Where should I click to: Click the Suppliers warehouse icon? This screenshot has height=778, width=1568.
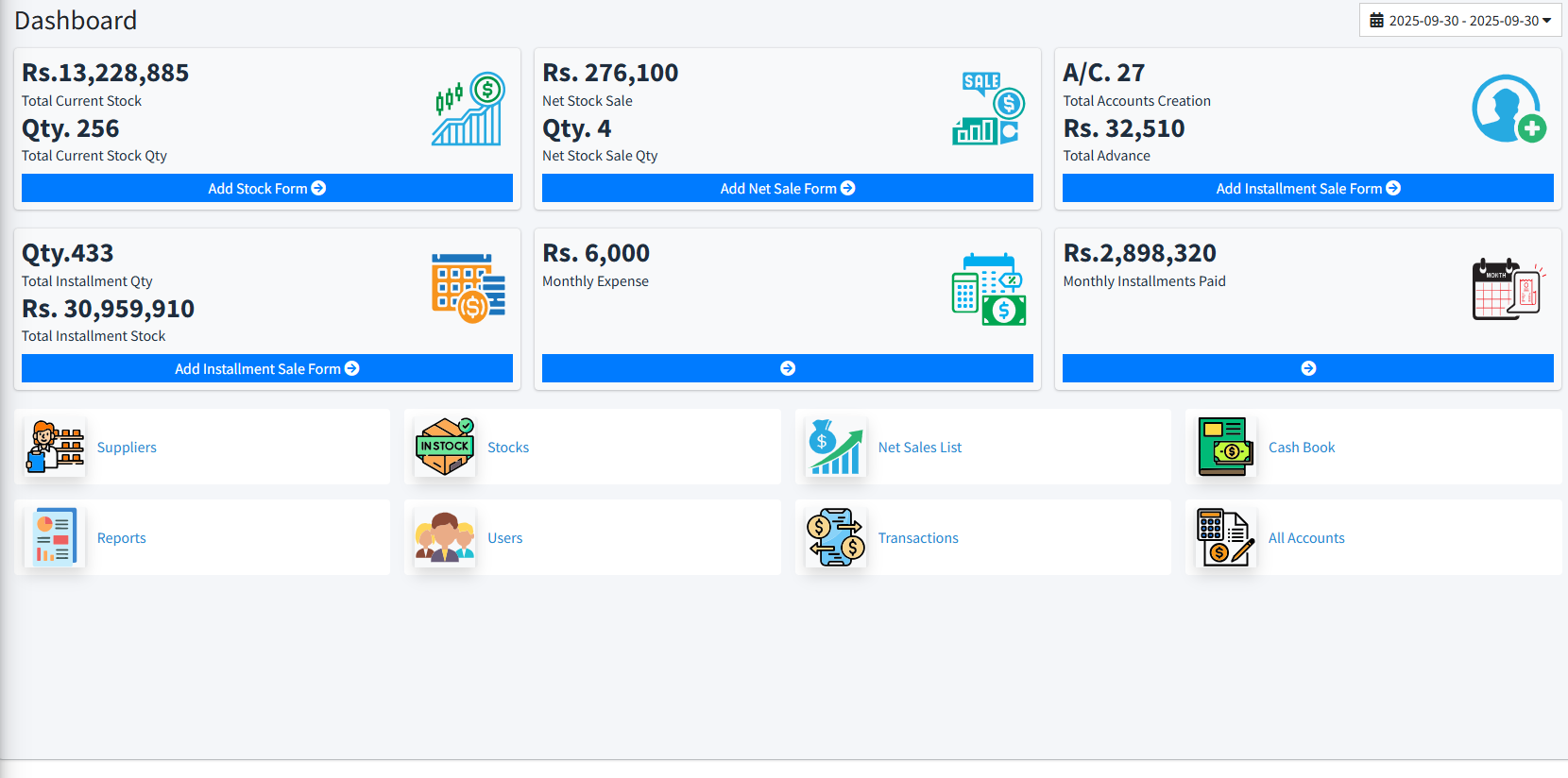pyautogui.click(x=56, y=447)
